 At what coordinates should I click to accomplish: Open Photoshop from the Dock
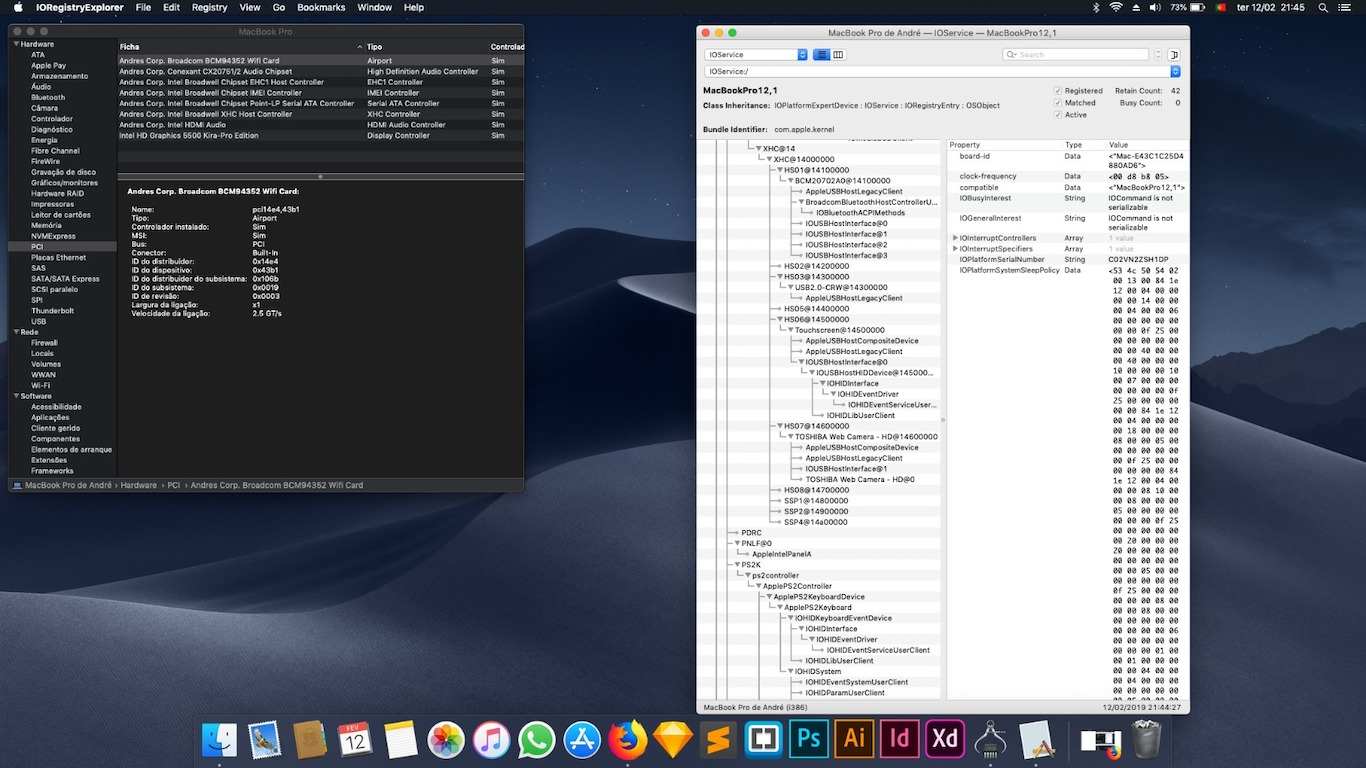pos(809,740)
